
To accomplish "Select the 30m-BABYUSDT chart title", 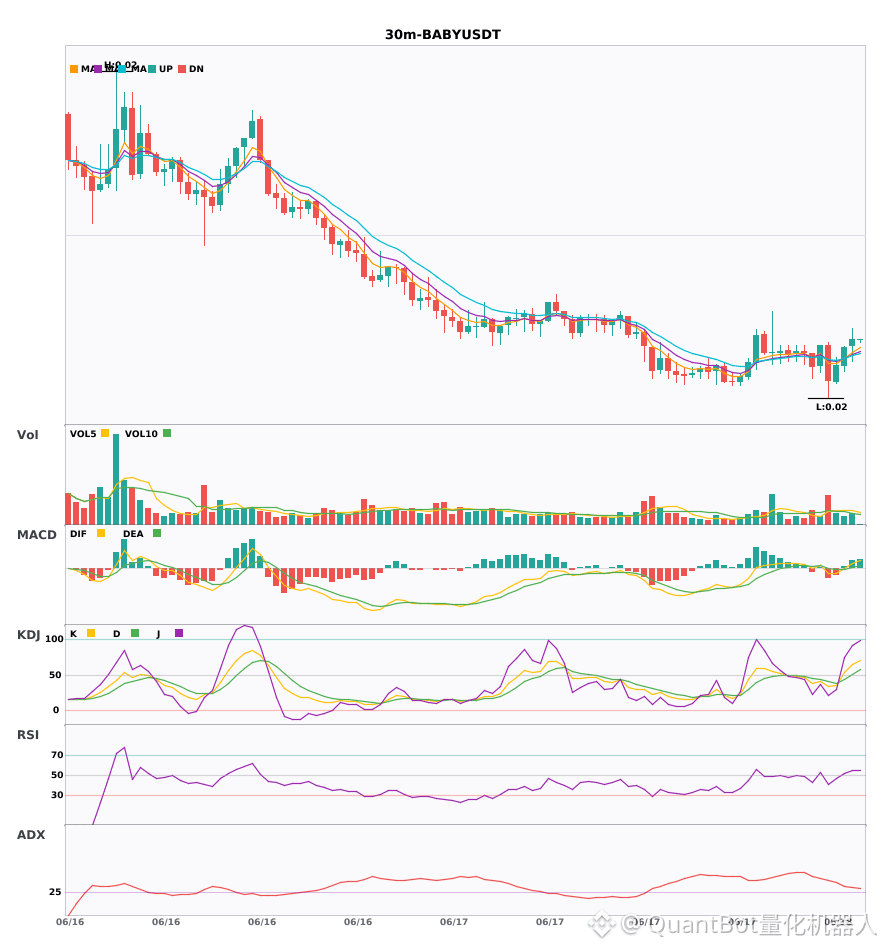I will tap(443, 35).
